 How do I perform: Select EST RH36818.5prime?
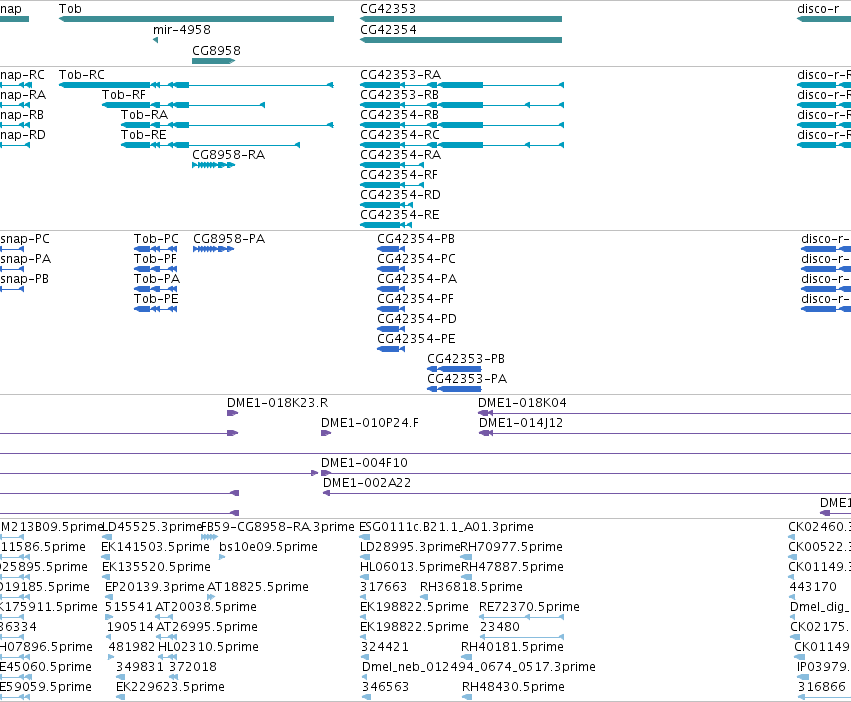click(472, 588)
